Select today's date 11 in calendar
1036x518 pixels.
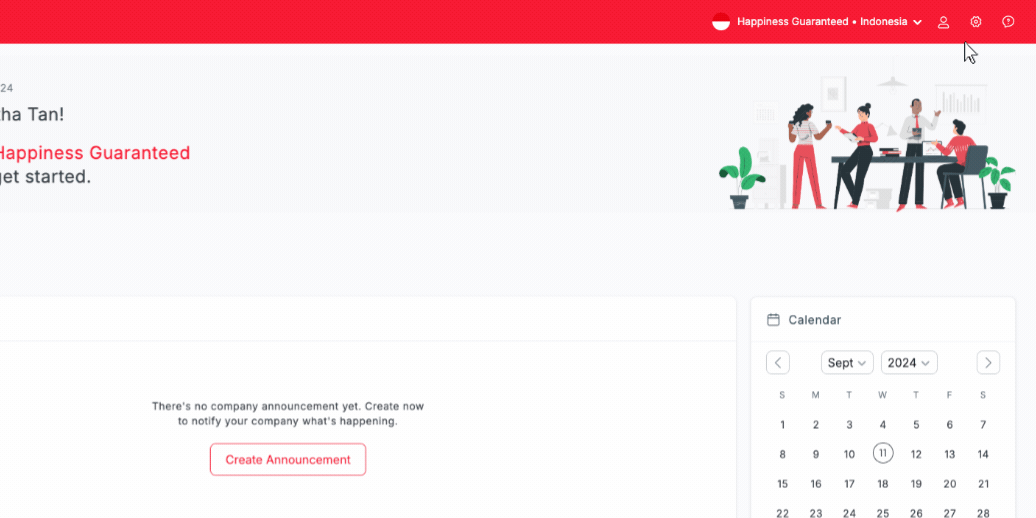[x=883, y=453]
